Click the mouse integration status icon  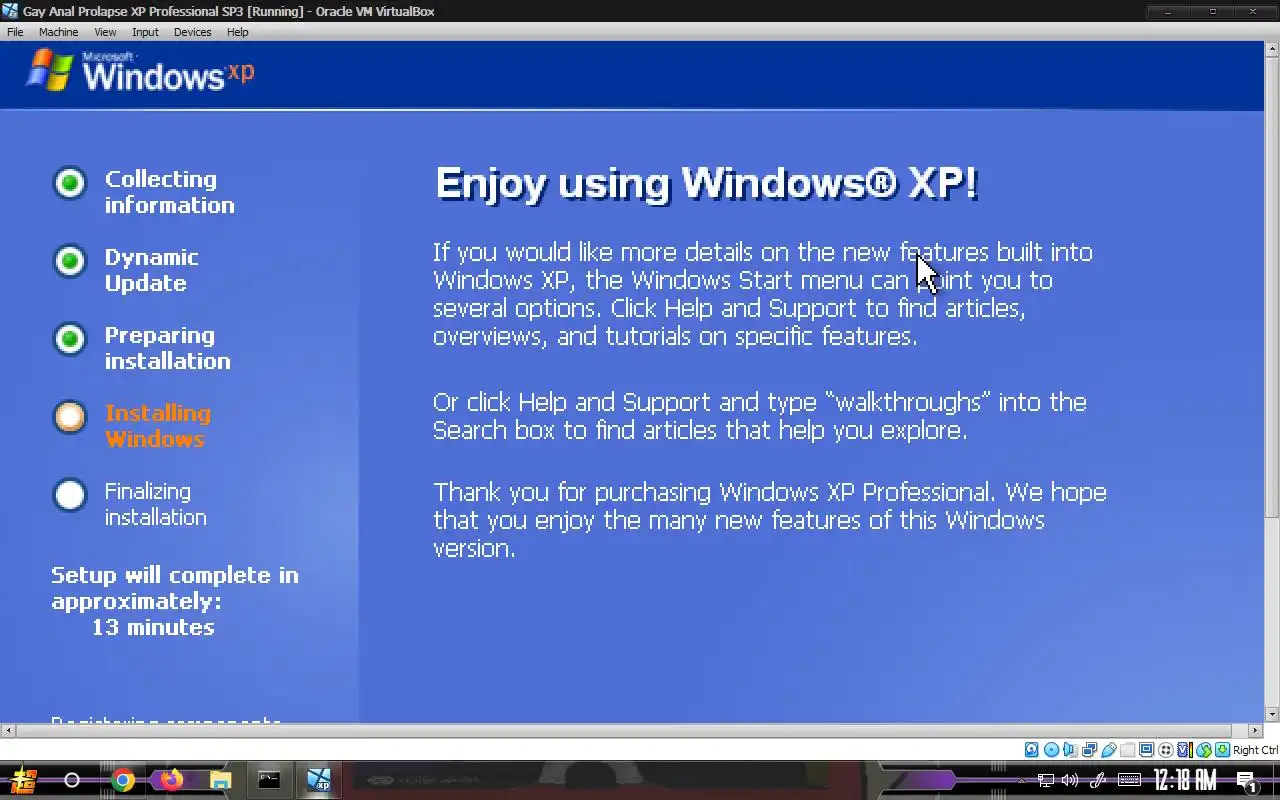(1203, 750)
